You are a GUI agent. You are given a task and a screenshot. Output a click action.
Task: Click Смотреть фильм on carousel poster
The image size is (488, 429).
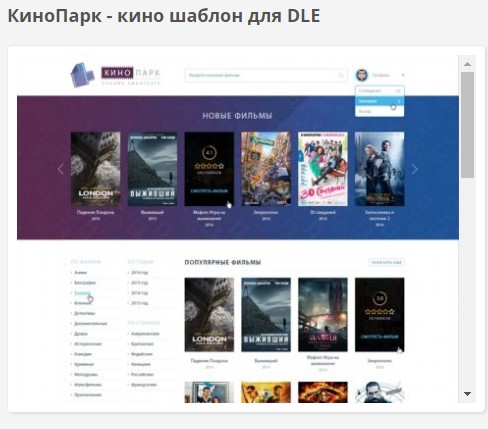point(209,191)
